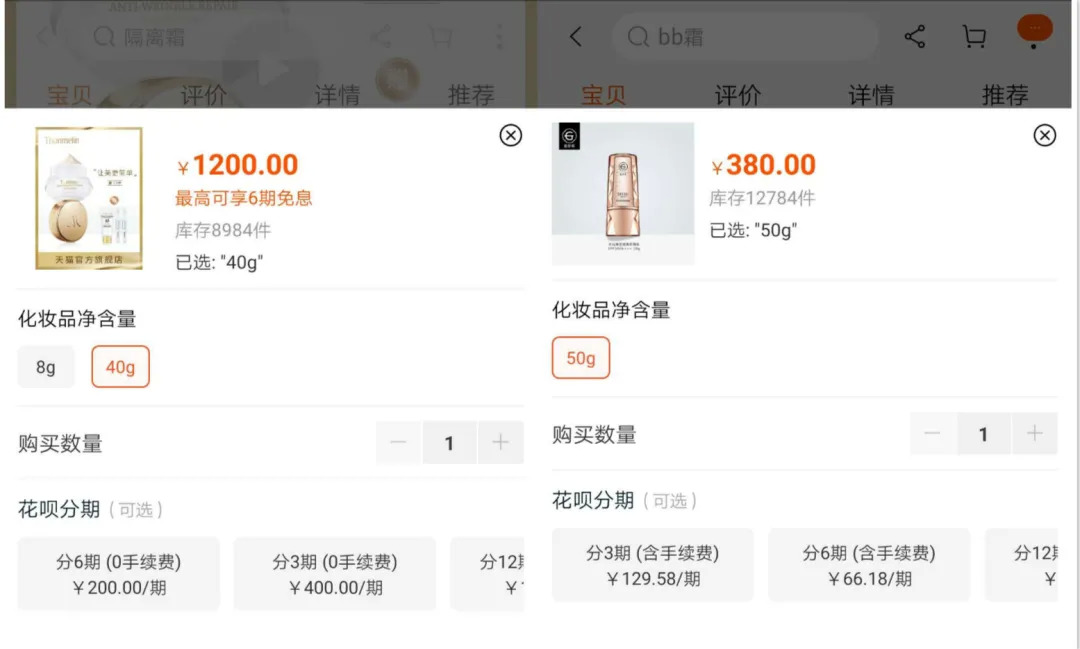
Task: Select the 8g net content option
Action: pyautogui.click(x=46, y=367)
